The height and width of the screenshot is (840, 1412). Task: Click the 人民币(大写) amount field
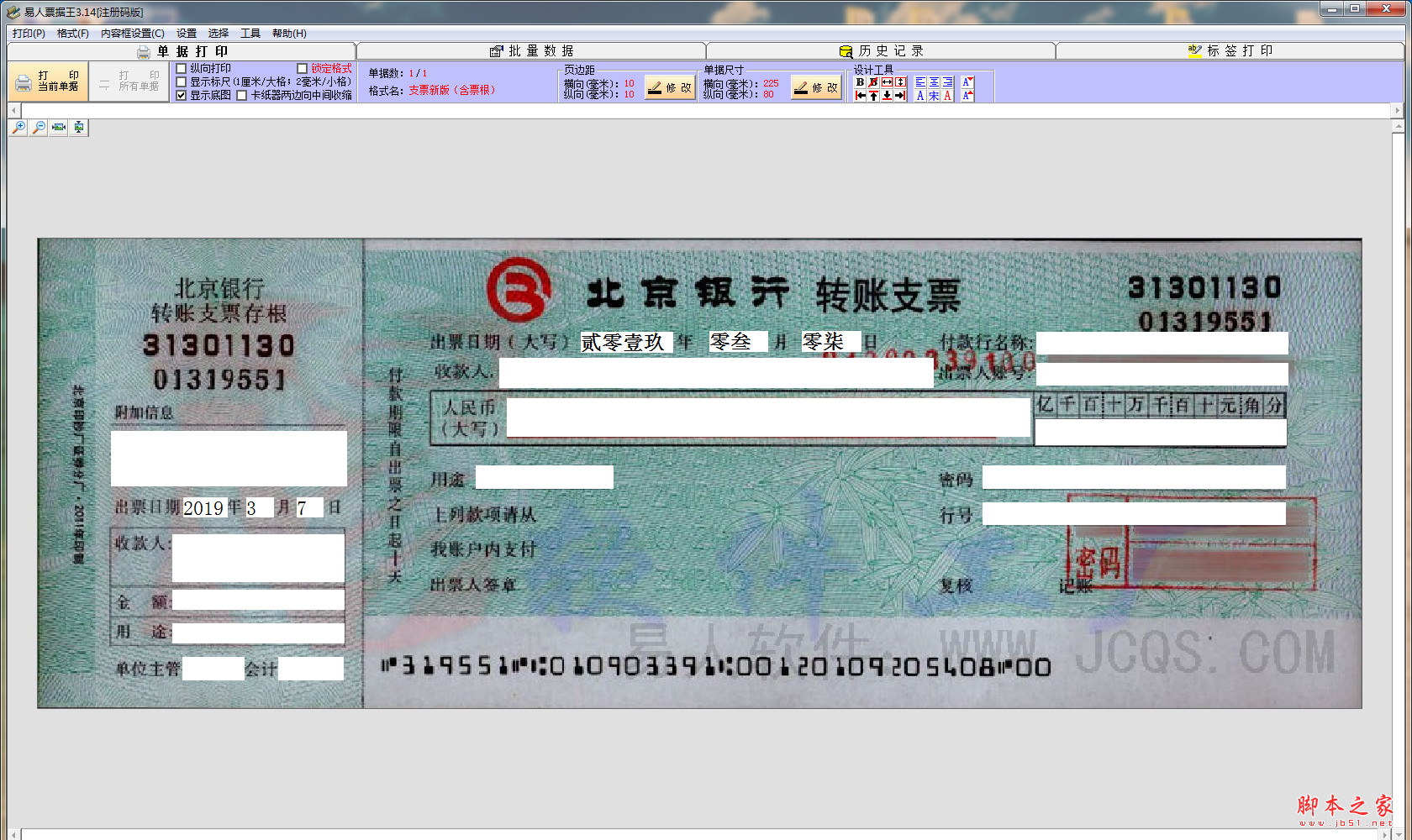[768, 417]
